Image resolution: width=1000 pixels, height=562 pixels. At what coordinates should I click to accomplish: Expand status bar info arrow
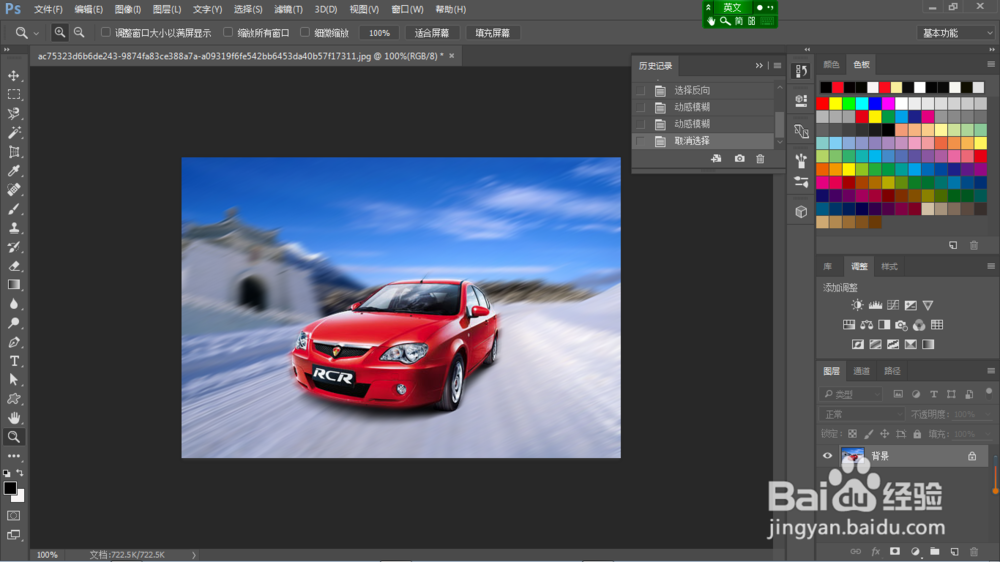tap(194, 555)
